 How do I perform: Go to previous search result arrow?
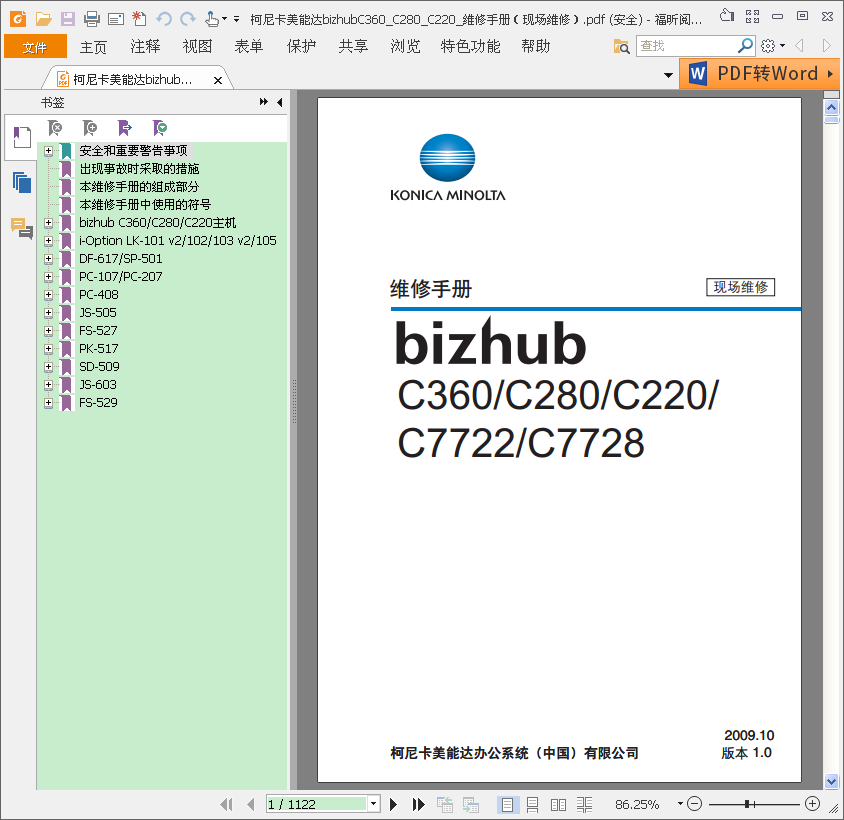(800, 46)
